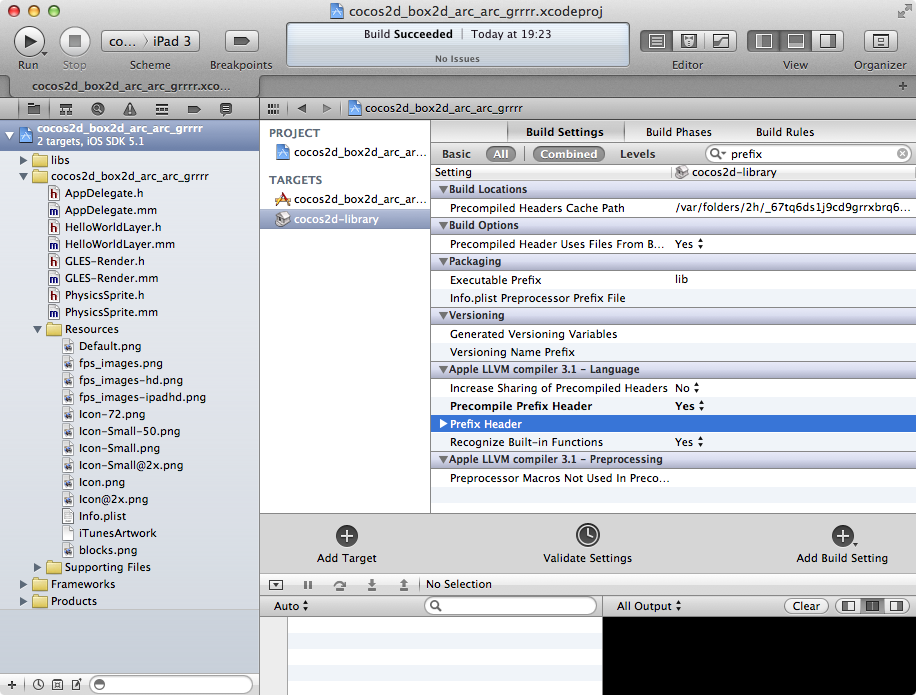Show the Project navigator folder icon
This screenshot has width=916, height=695.
[34, 109]
